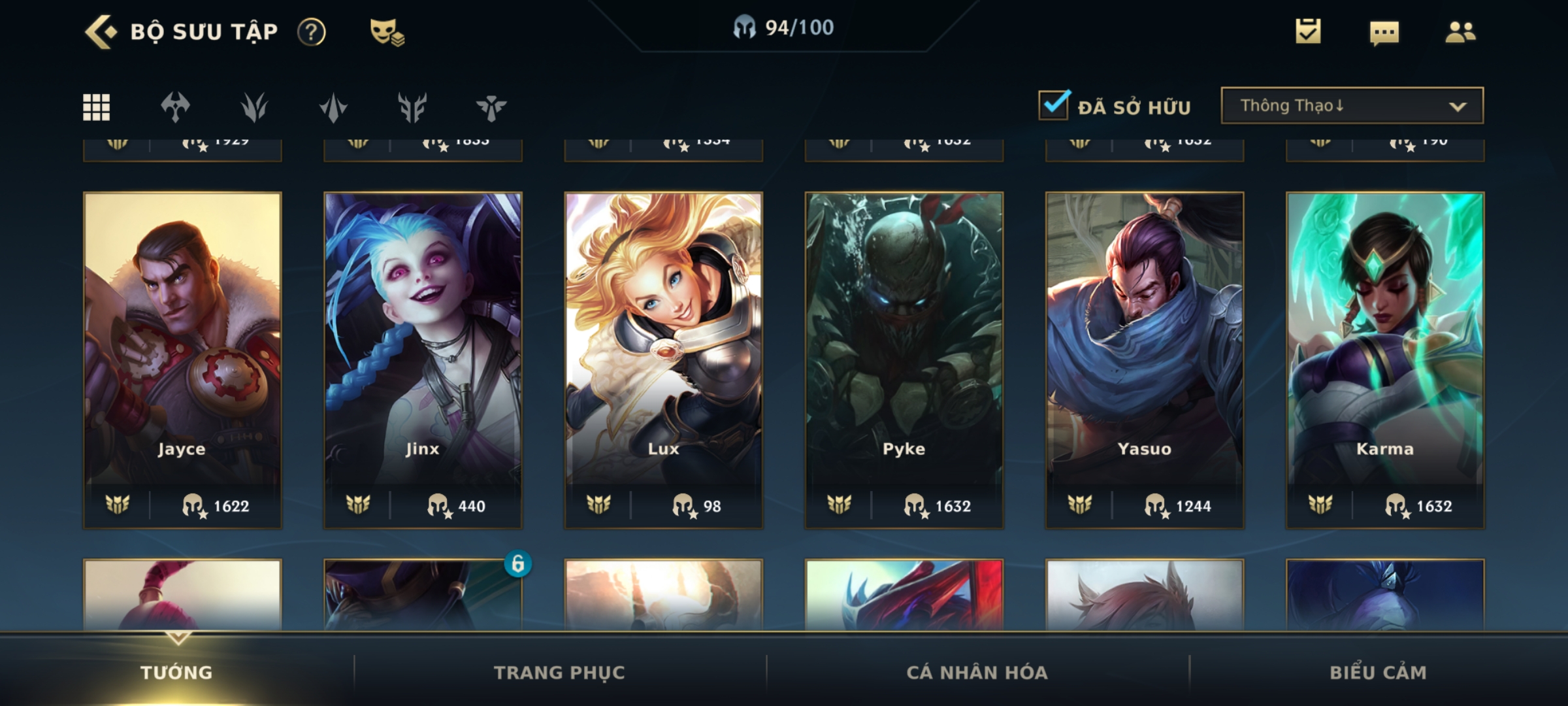The height and width of the screenshot is (706, 1568).
Task: Select the Yasuo champion card
Action: coord(1145,360)
